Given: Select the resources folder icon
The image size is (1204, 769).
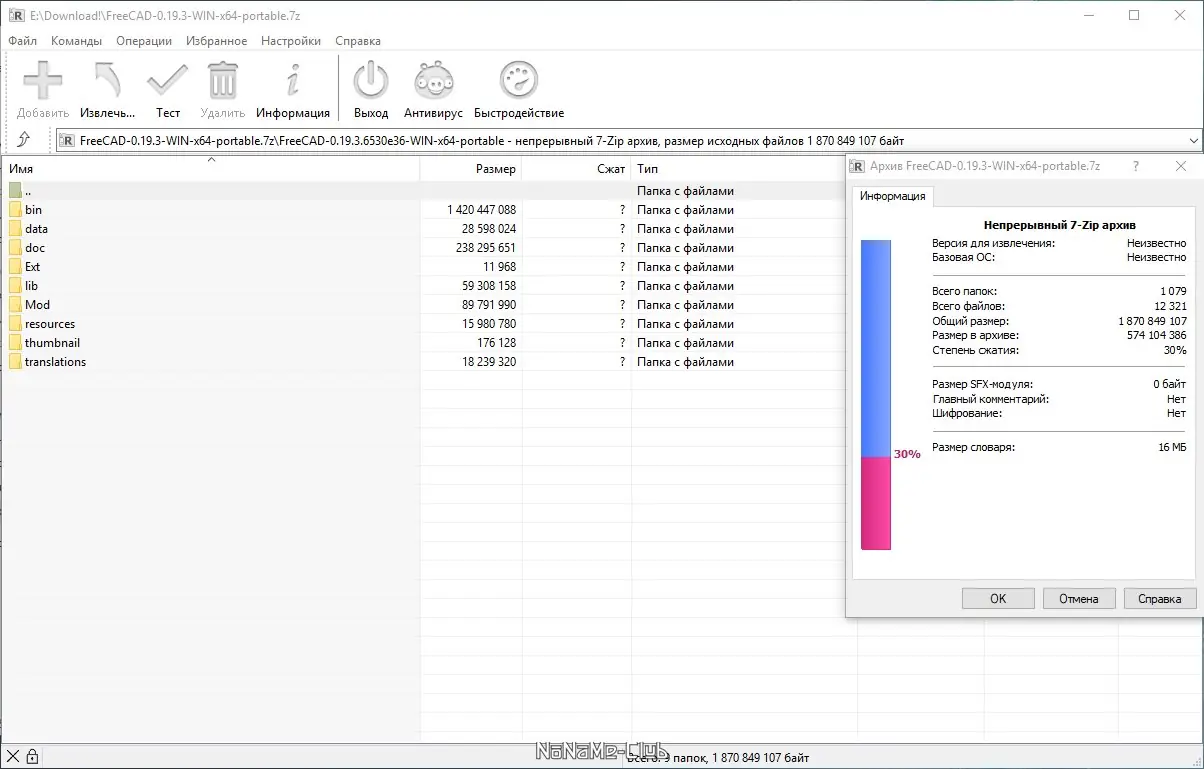Looking at the screenshot, I should click(15, 324).
